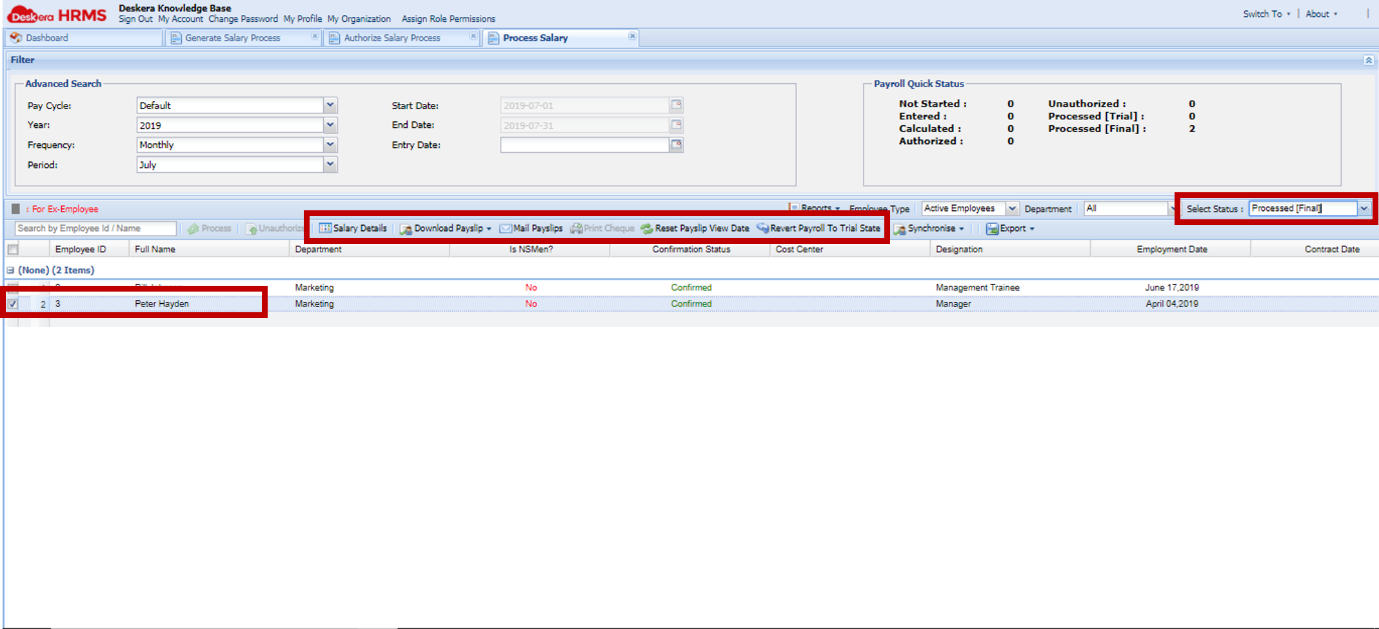Viewport: 1379px width, 629px height.
Task: Click the Department filter combo field
Action: 1126,209
